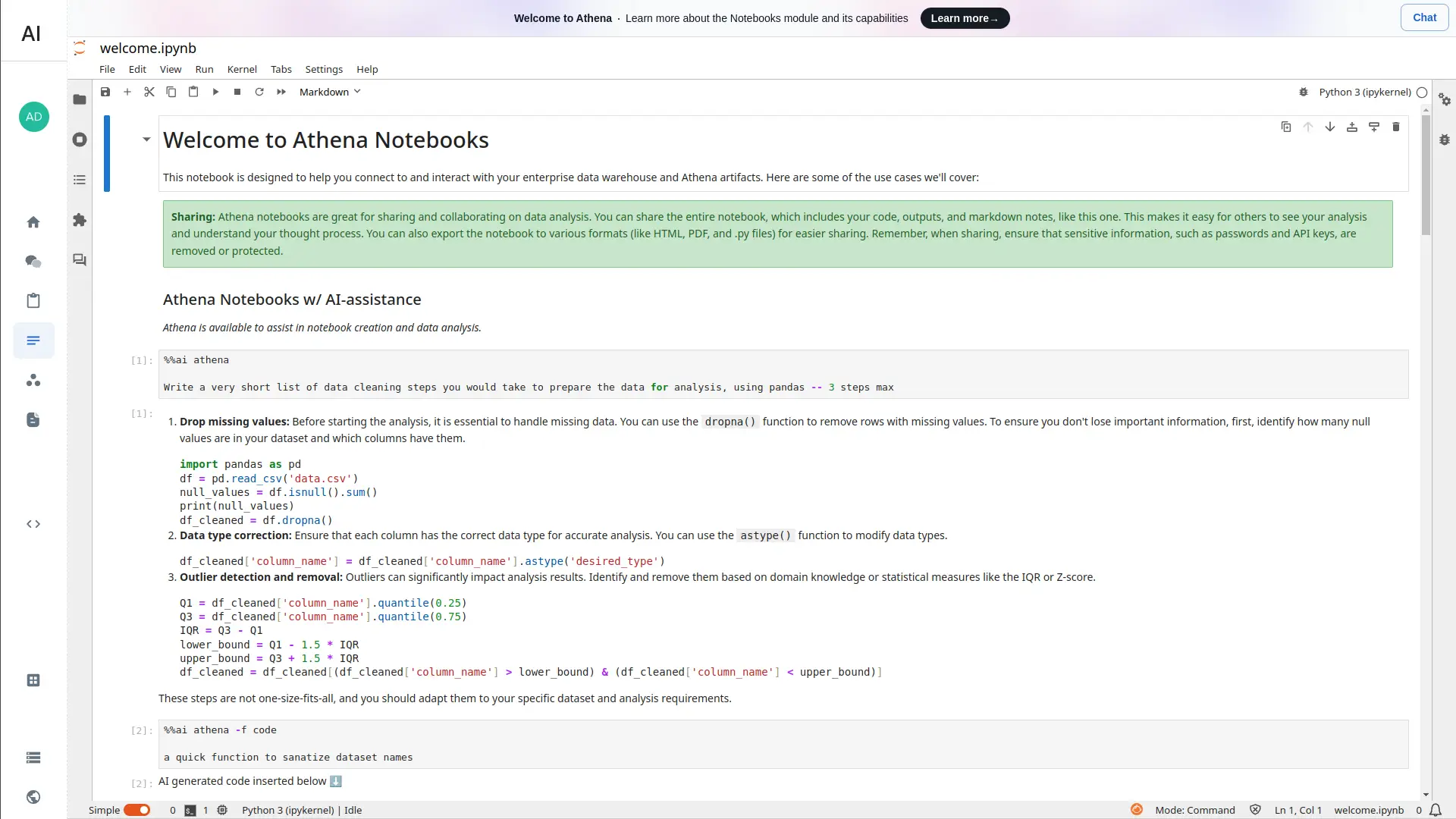Viewport: 1456px width, 819px height.
Task: Click the delete cell icon
Action: [x=1396, y=126]
